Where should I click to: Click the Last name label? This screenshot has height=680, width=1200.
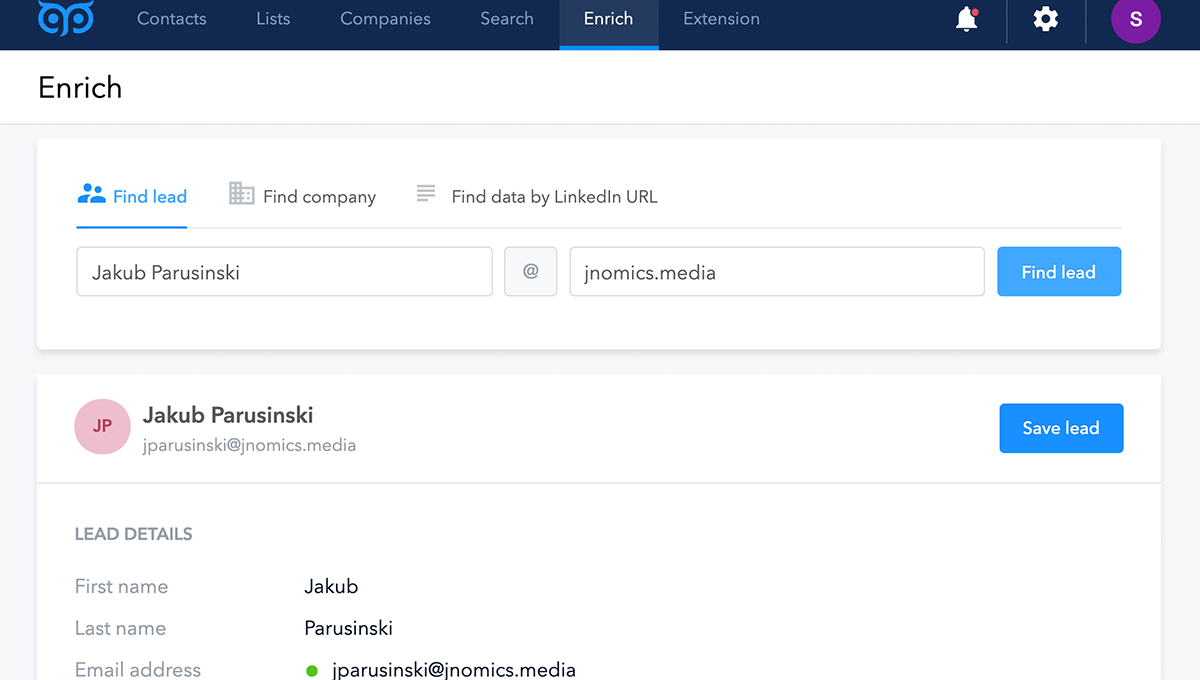tap(120, 629)
